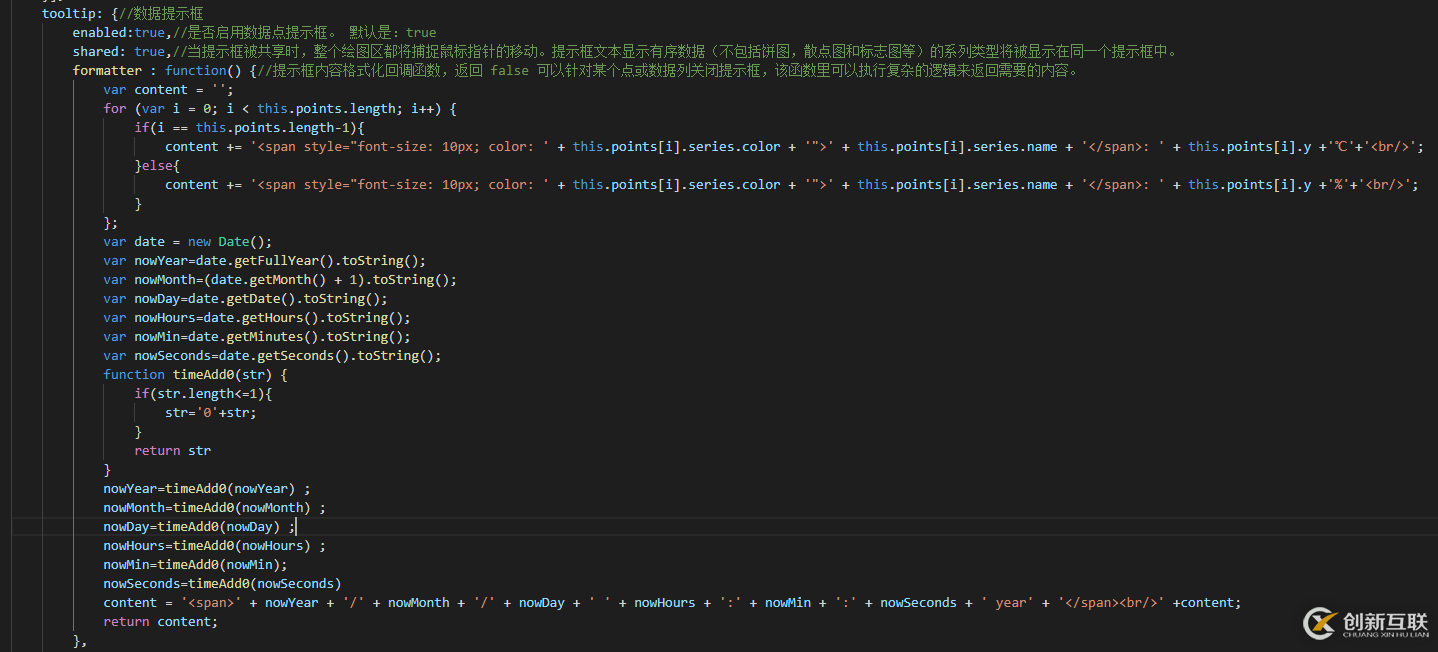Click the orange watermark logo icon
This screenshot has height=652, width=1438.
(1319, 623)
